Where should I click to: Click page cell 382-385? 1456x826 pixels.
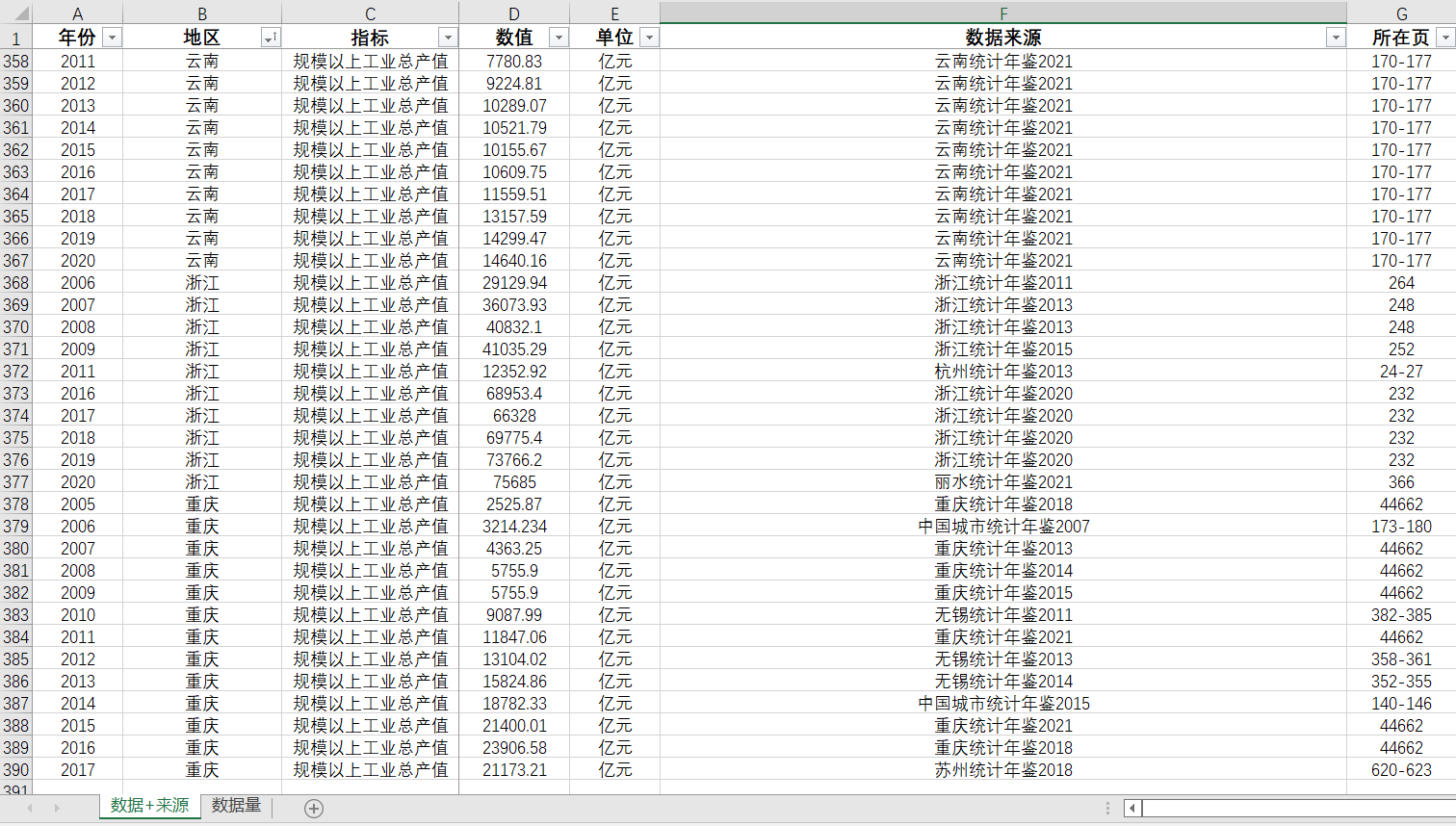click(1401, 614)
